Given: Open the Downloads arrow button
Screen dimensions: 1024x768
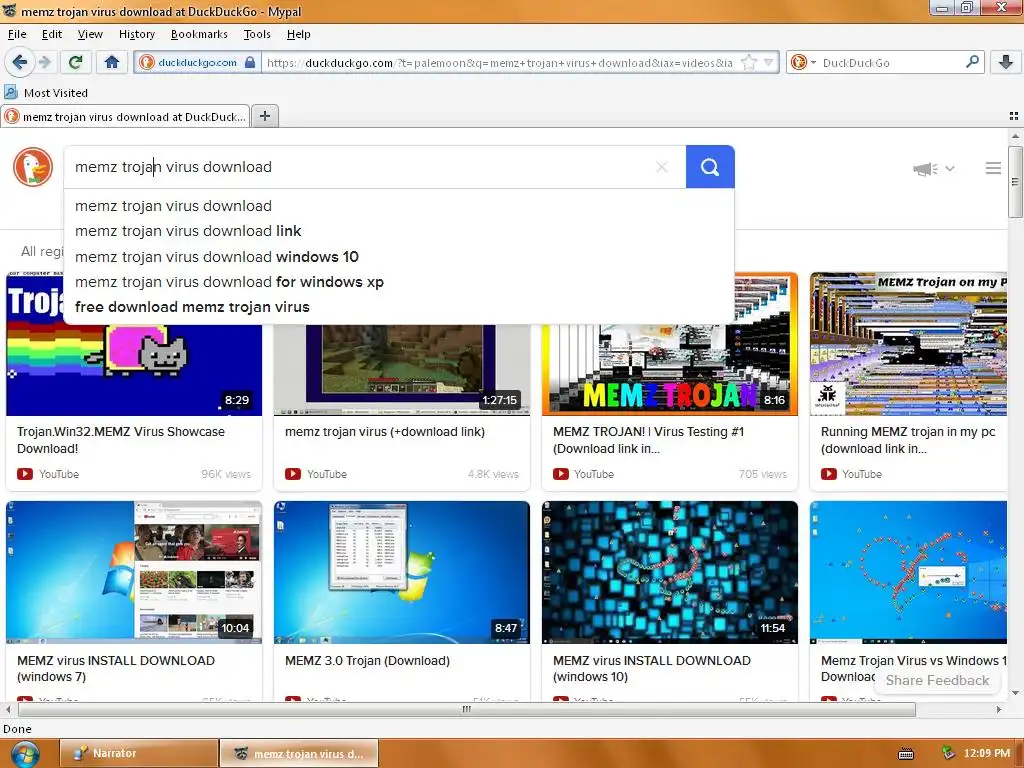Looking at the screenshot, I should tap(1006, 62).
